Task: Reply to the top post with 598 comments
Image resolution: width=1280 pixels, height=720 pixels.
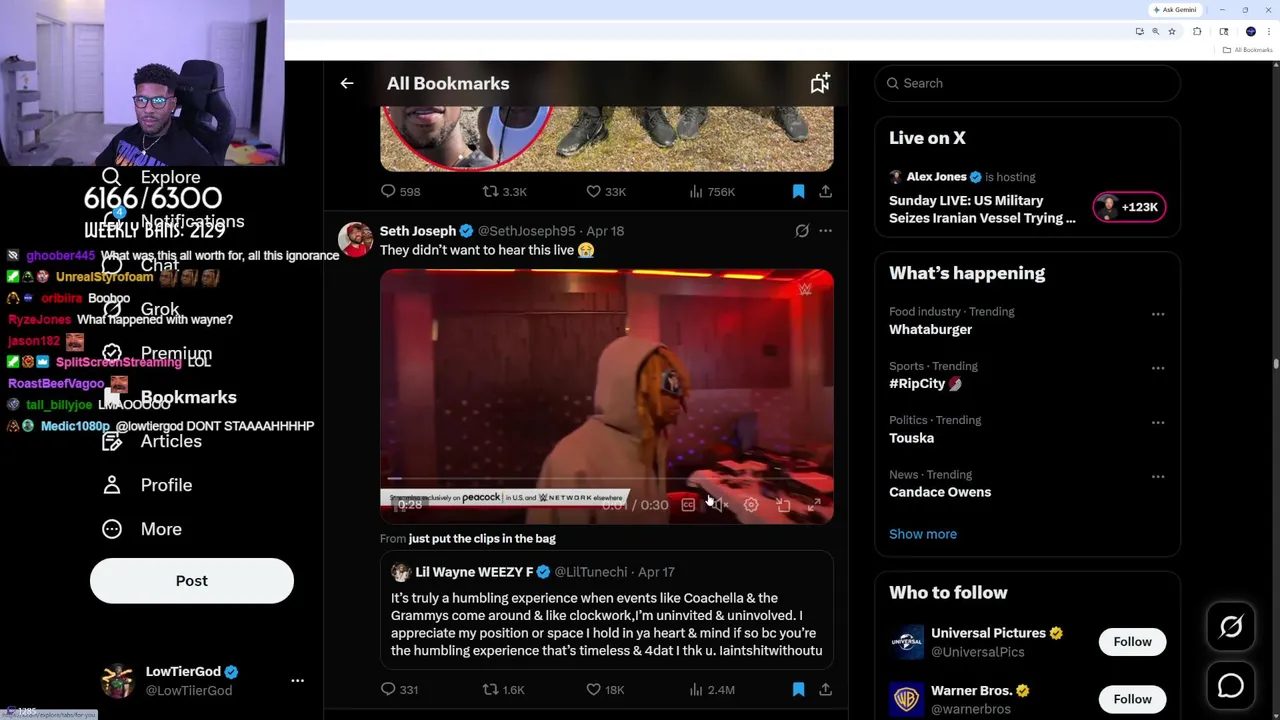Action: [400, 191]
